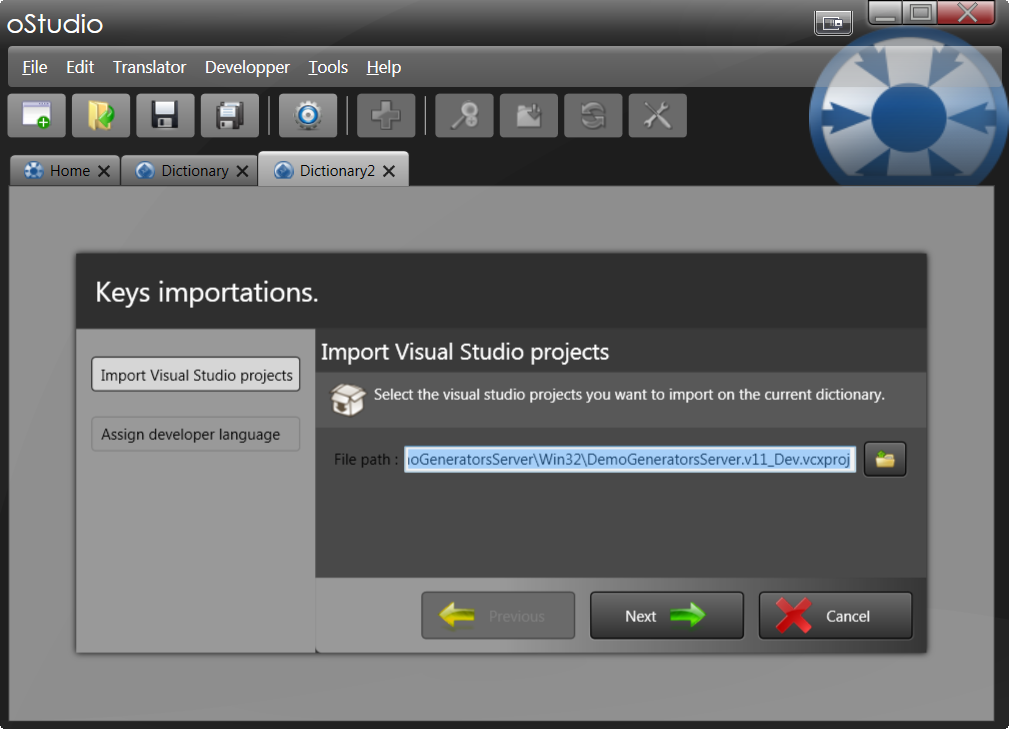
Task: Click the large round oStudio logo
Action: pos(908,118)
